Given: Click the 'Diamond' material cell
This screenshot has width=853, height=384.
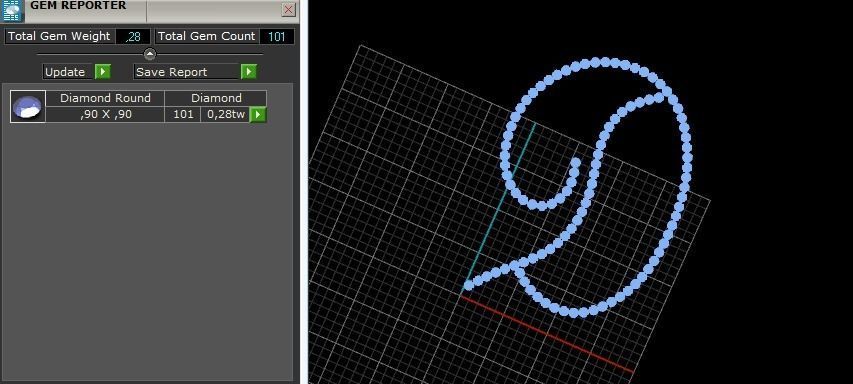Looking at the screenshot, I should pos(216,98).
